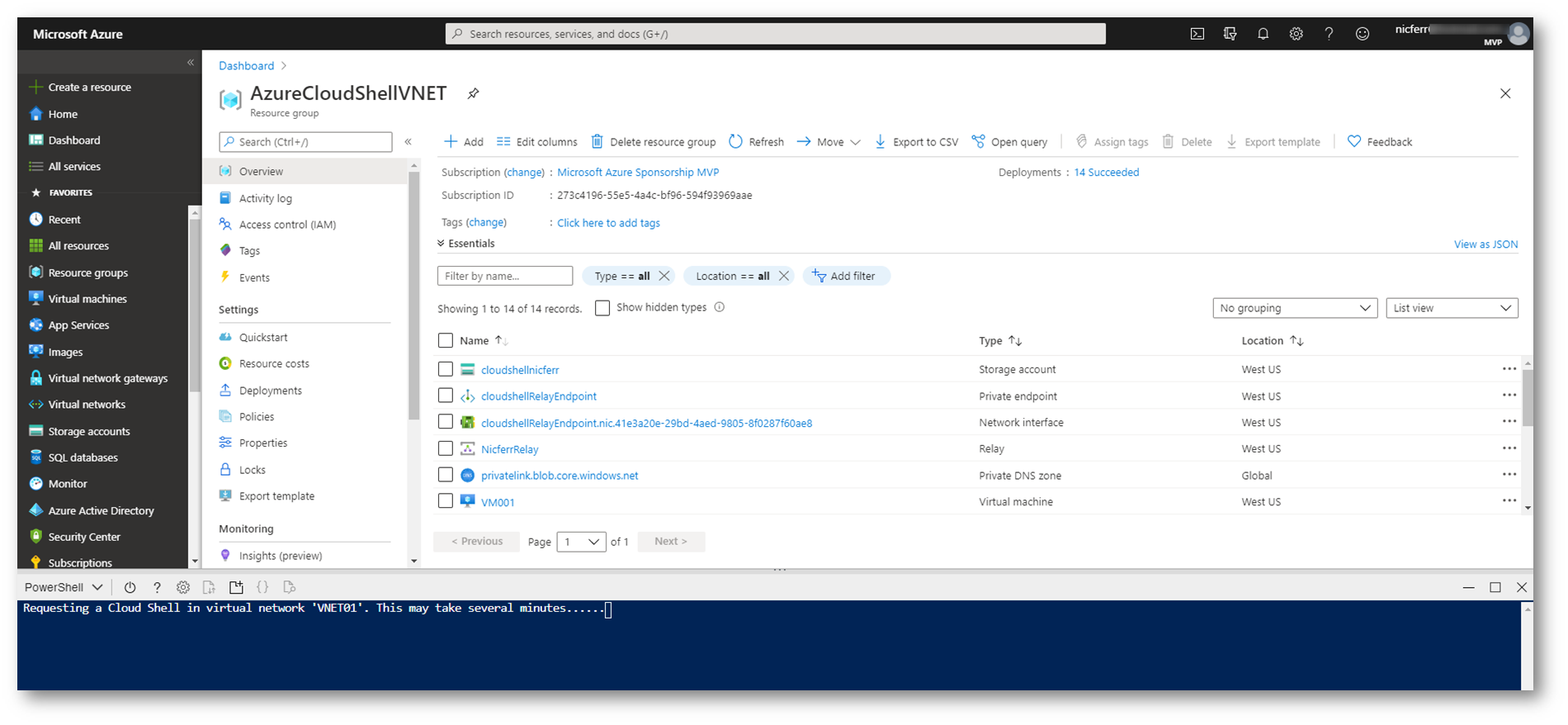The image size is (1568, 725).
Task: Collapse the left portal sidebar
Action: (191, 63)
